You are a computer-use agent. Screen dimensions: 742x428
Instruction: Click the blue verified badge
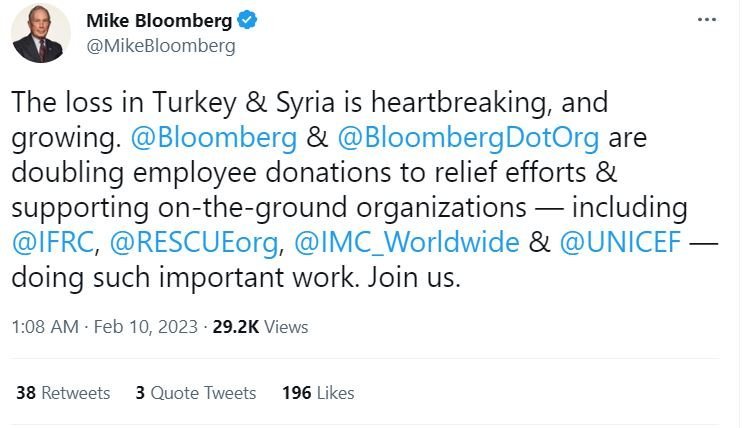[x=247, y=21]
